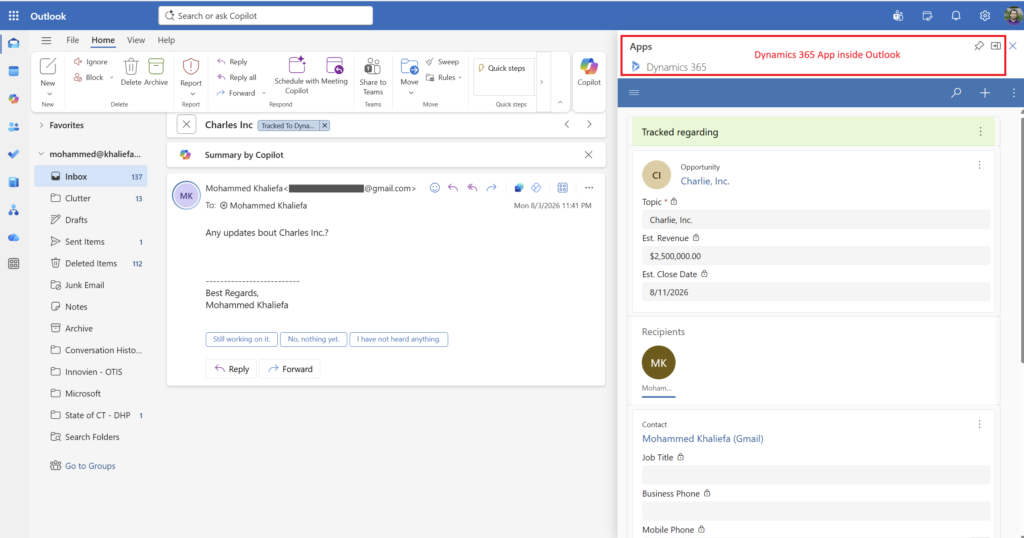Open hamburger menu in Dynamics 365 pane
Image resolution: width=1024 pixels, height=538 pixels.
tap(633, 93)
